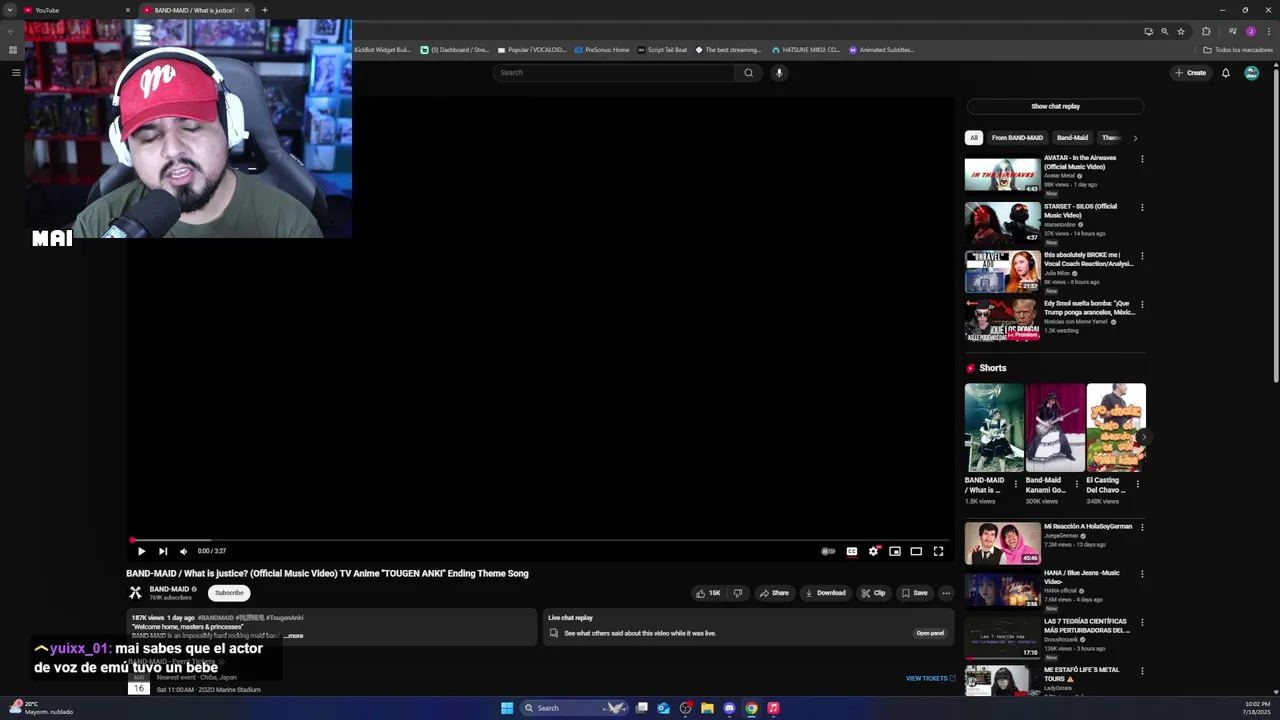Open Todos los marcadores folder
The image size is (1280, 720).
coord(1238,50)
